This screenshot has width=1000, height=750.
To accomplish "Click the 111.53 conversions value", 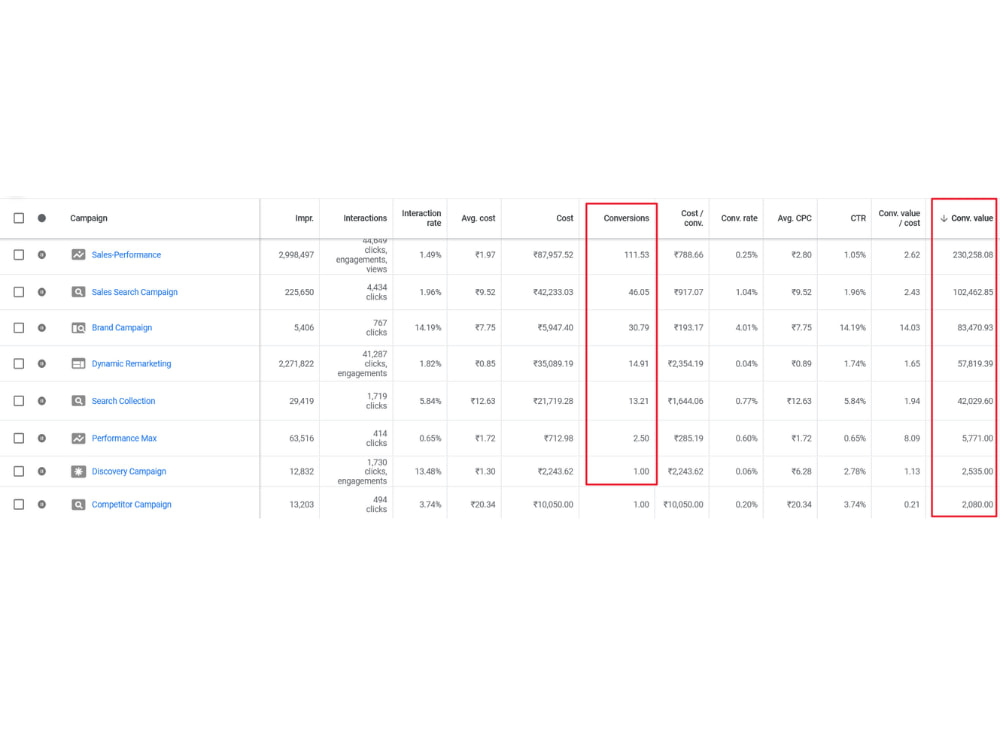I will coord(636,254).
